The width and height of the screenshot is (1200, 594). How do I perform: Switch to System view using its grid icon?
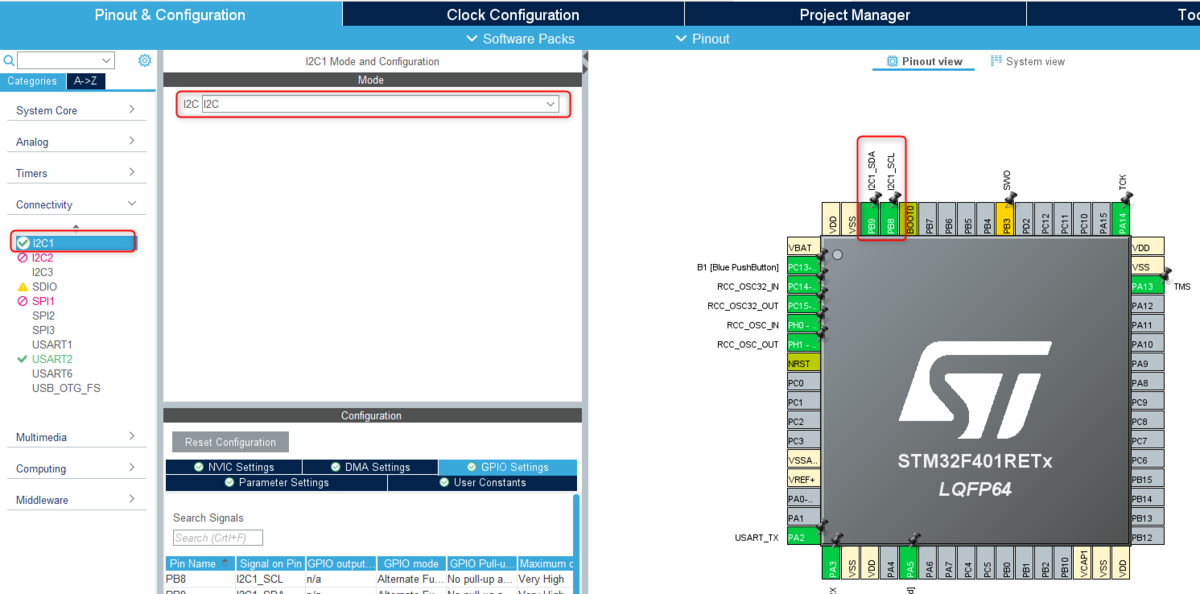pyautogui.click(x=997, y=61)
